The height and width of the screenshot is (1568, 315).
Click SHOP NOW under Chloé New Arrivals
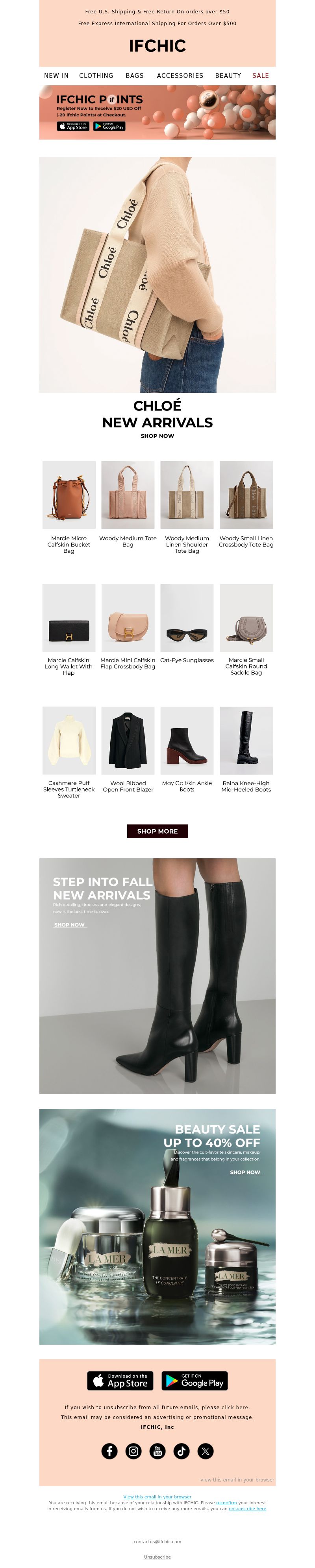point(157,436)
